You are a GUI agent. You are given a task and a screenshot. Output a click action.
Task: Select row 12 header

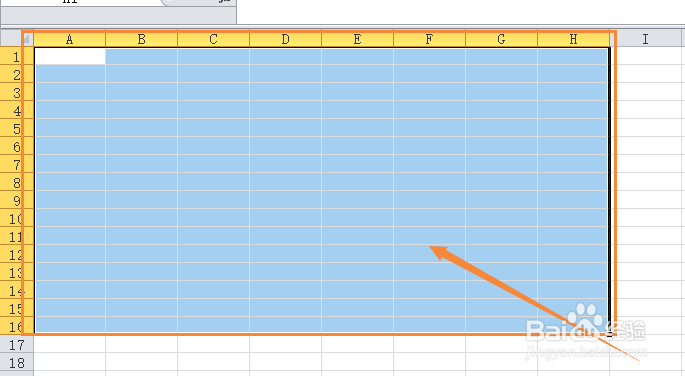click(17, 254)
